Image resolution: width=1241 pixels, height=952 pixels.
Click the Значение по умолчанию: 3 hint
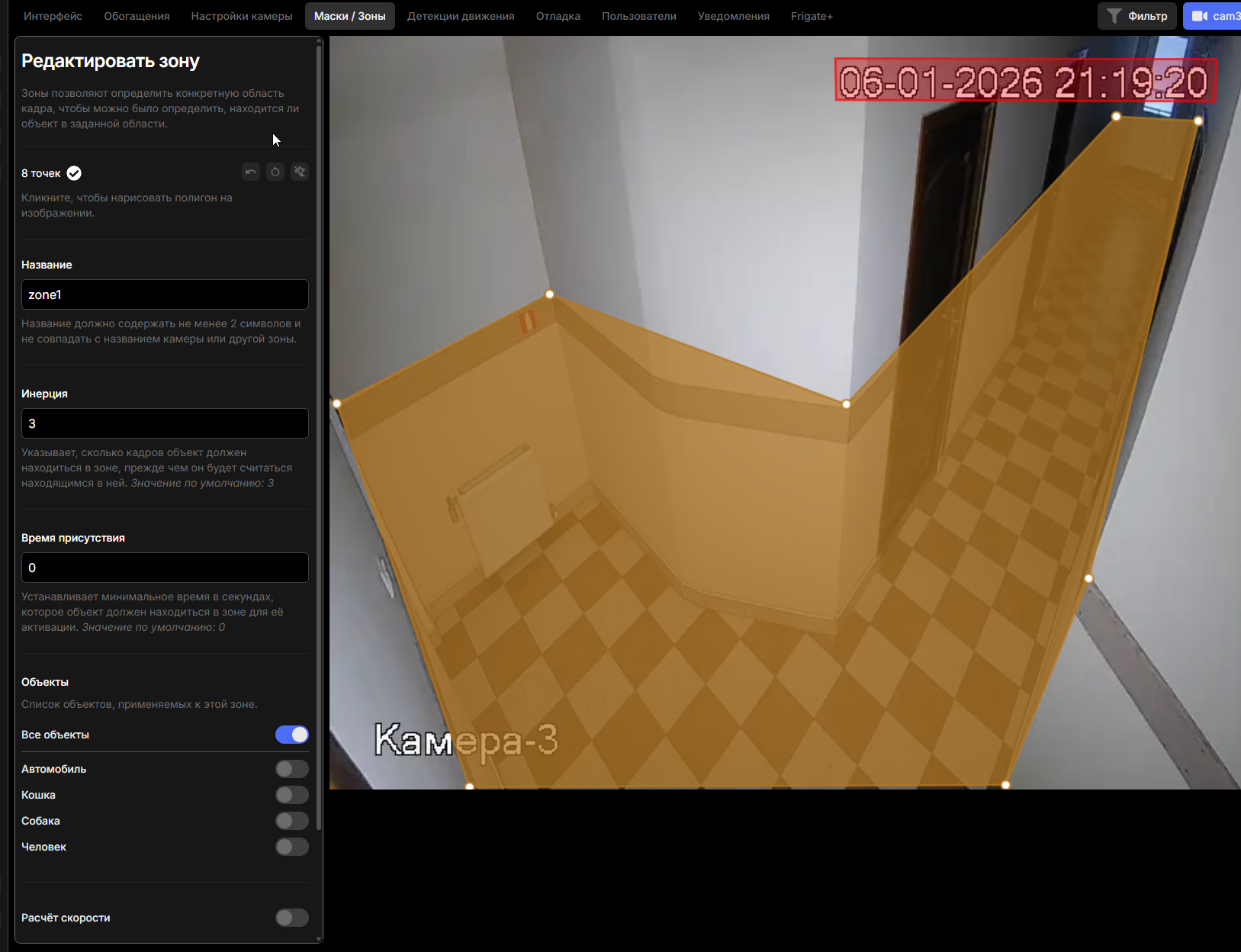pyautogui.click(x=202, y=483)
